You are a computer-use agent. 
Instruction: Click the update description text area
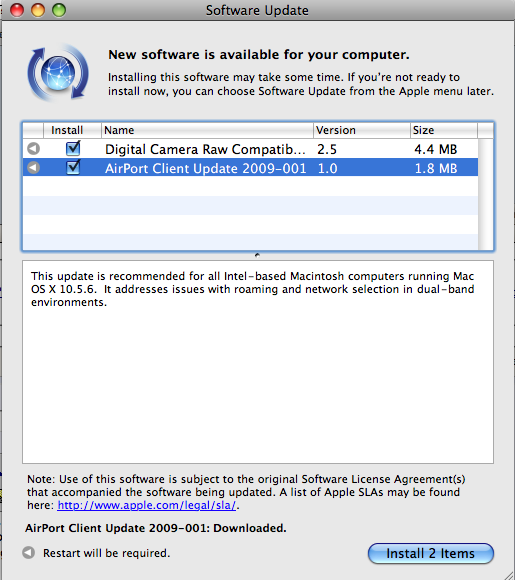258,362
